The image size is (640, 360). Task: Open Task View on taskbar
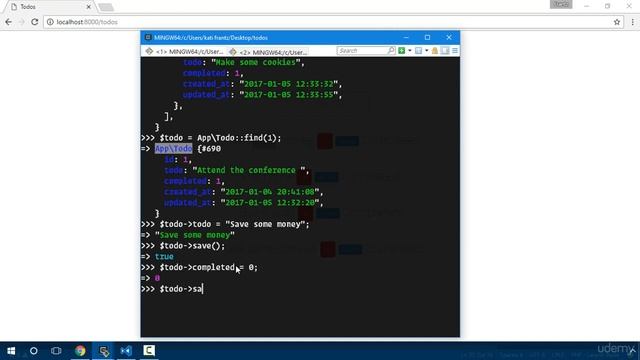[x=56, y=351]
